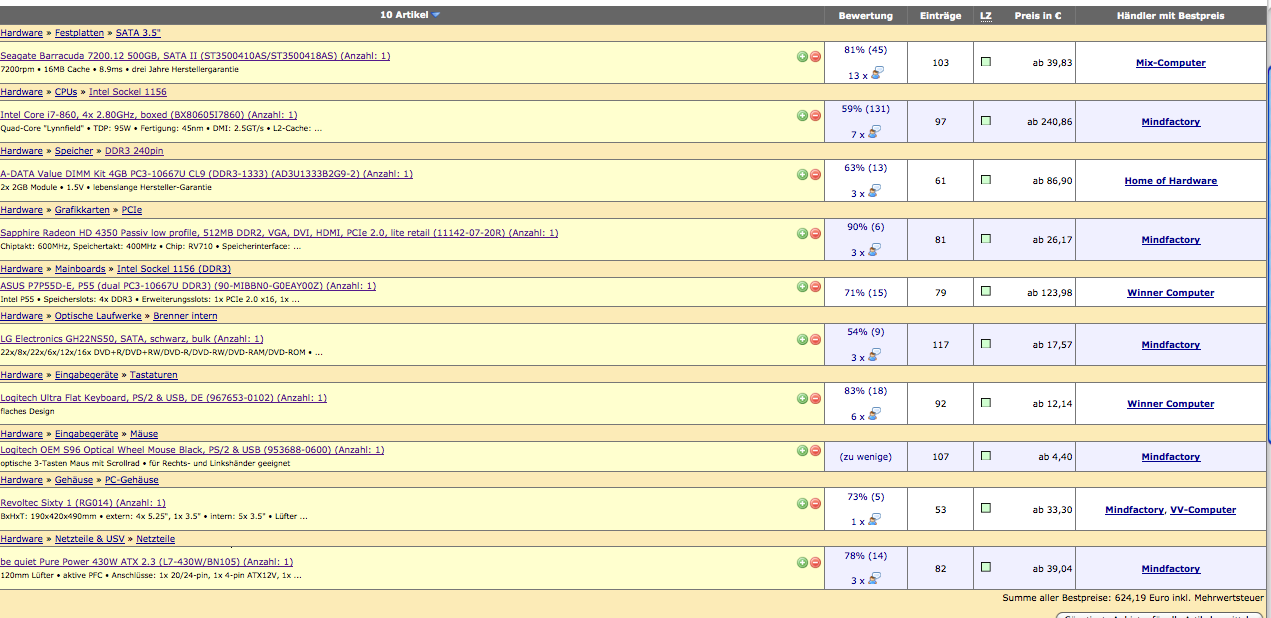Add one Logitech S96 mouse via plus icon
This screenshot has height=618, width=1271.
[x=802, y=450]
